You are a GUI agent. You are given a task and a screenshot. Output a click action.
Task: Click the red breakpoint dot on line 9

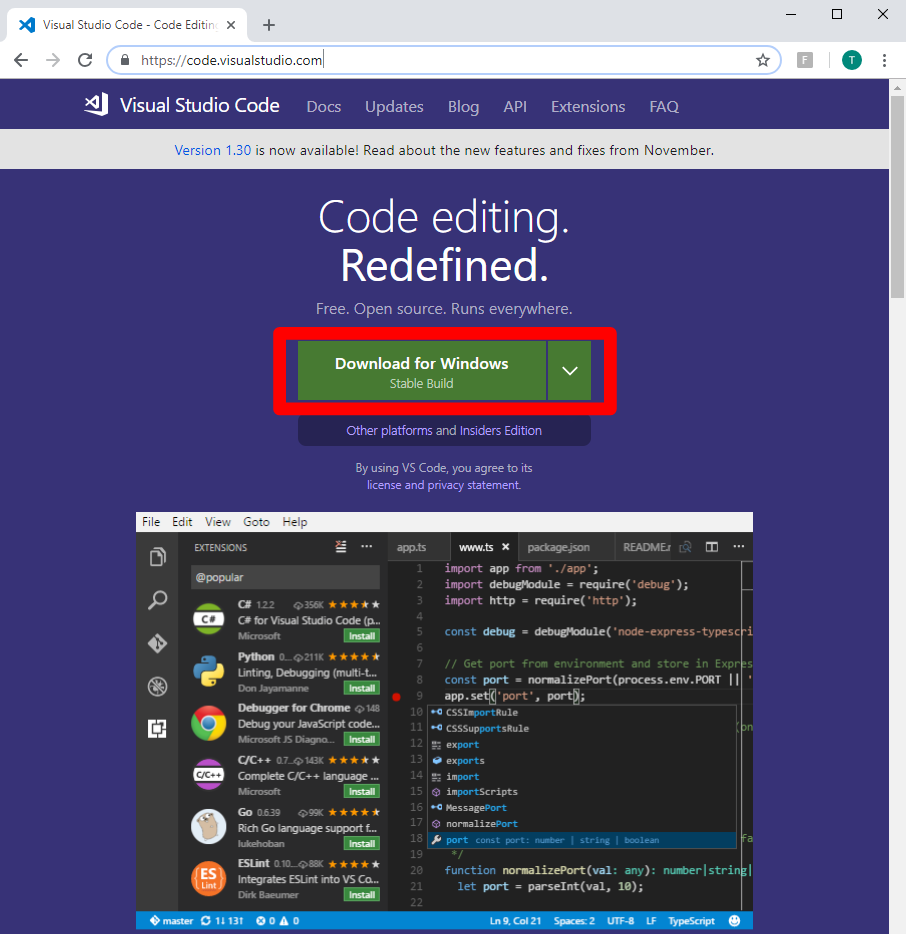tap(397, 696)
